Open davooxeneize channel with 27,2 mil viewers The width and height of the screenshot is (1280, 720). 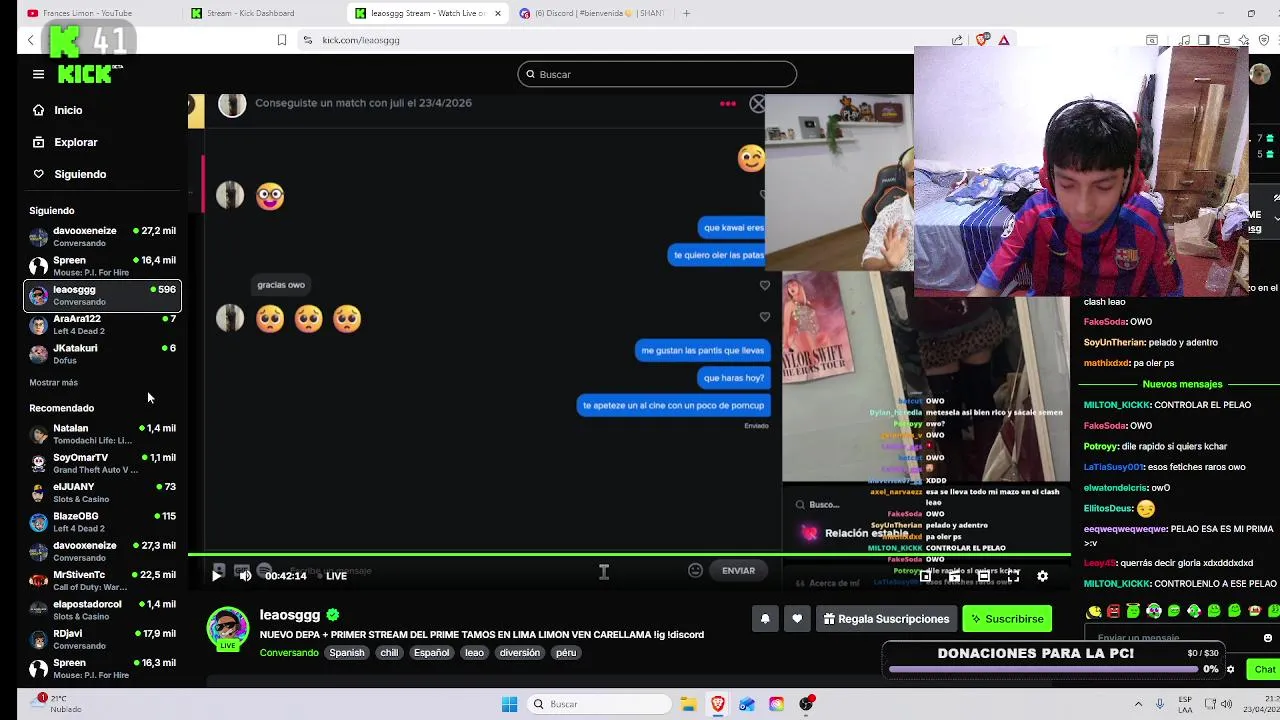coord(102,236)
